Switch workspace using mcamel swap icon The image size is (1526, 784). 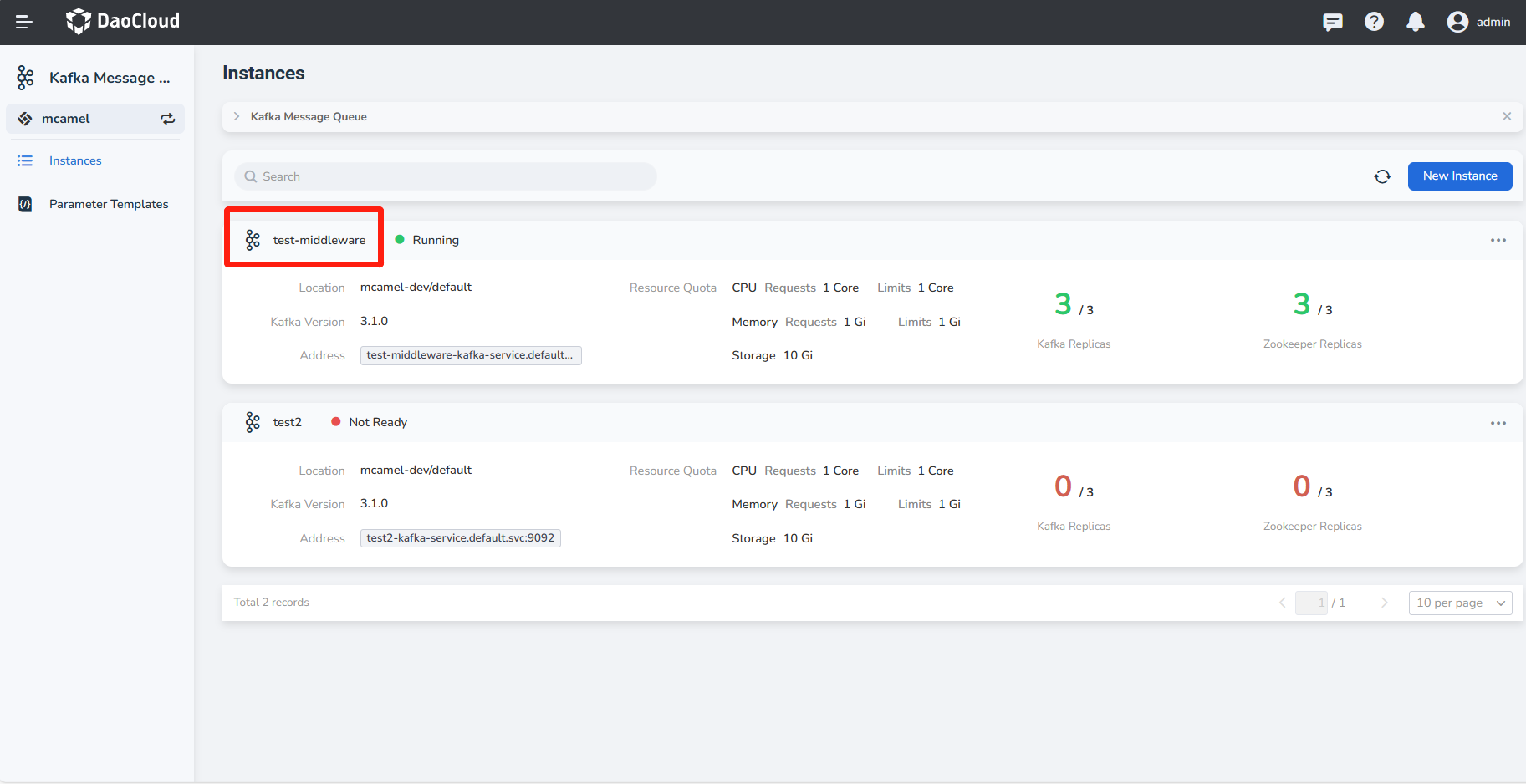tap(168, 119)
